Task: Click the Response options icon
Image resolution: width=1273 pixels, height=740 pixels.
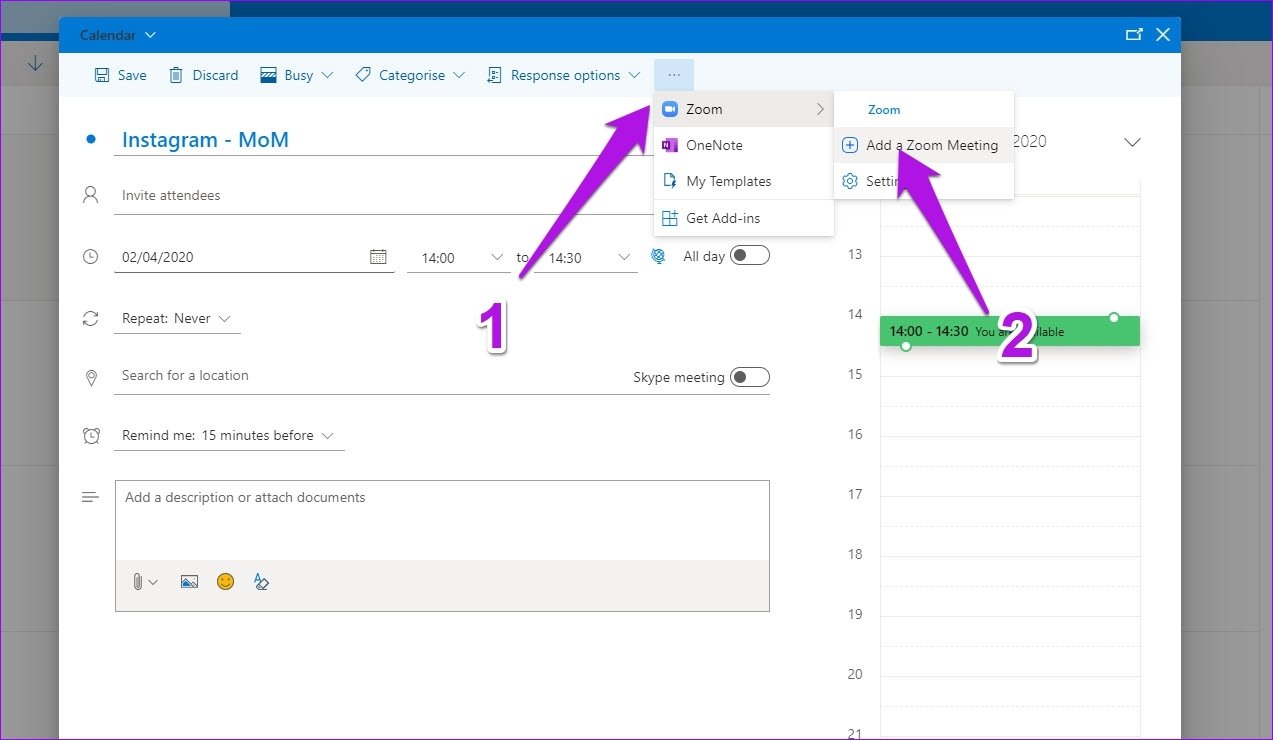Action: (x=494, y=75)
